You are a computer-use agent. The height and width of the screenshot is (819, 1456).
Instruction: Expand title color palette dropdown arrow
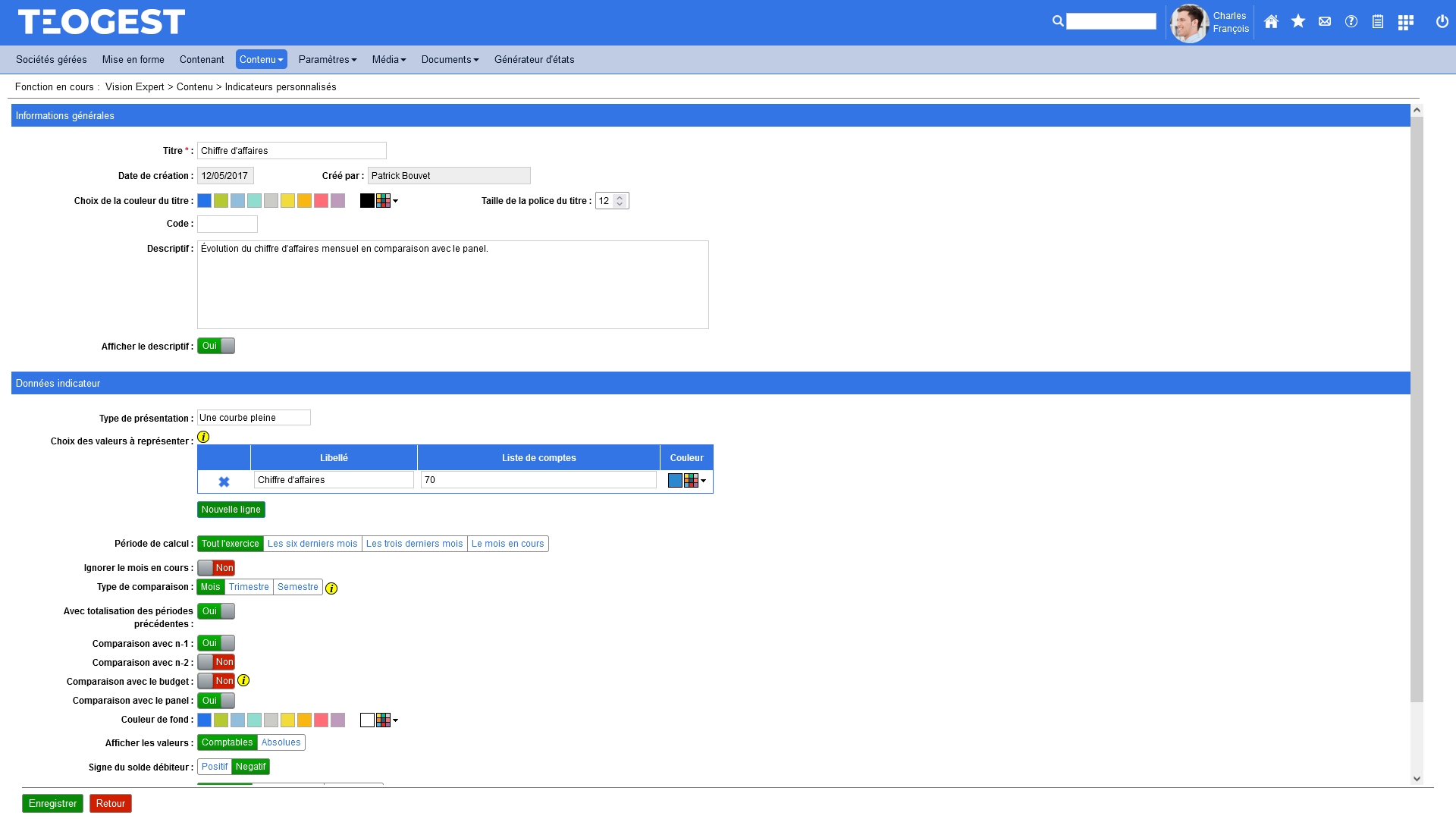[x=395, y=202]
